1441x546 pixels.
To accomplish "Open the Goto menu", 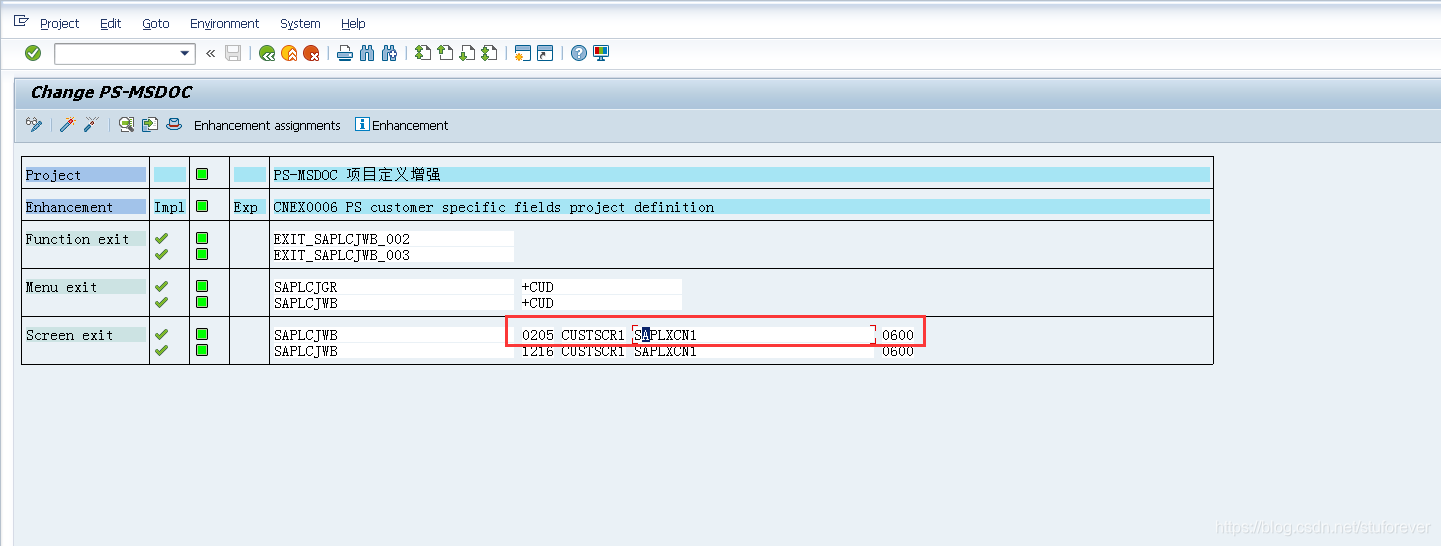I will [x=156, y=23].
